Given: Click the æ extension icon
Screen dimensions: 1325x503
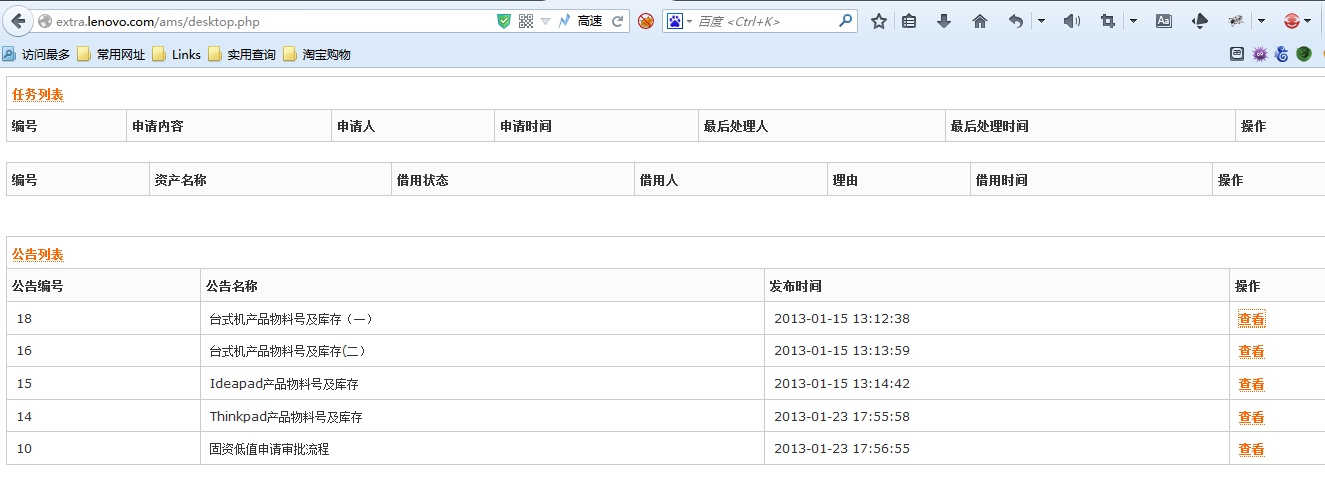Looking at the screenshot, I should tap(1238, 54).
